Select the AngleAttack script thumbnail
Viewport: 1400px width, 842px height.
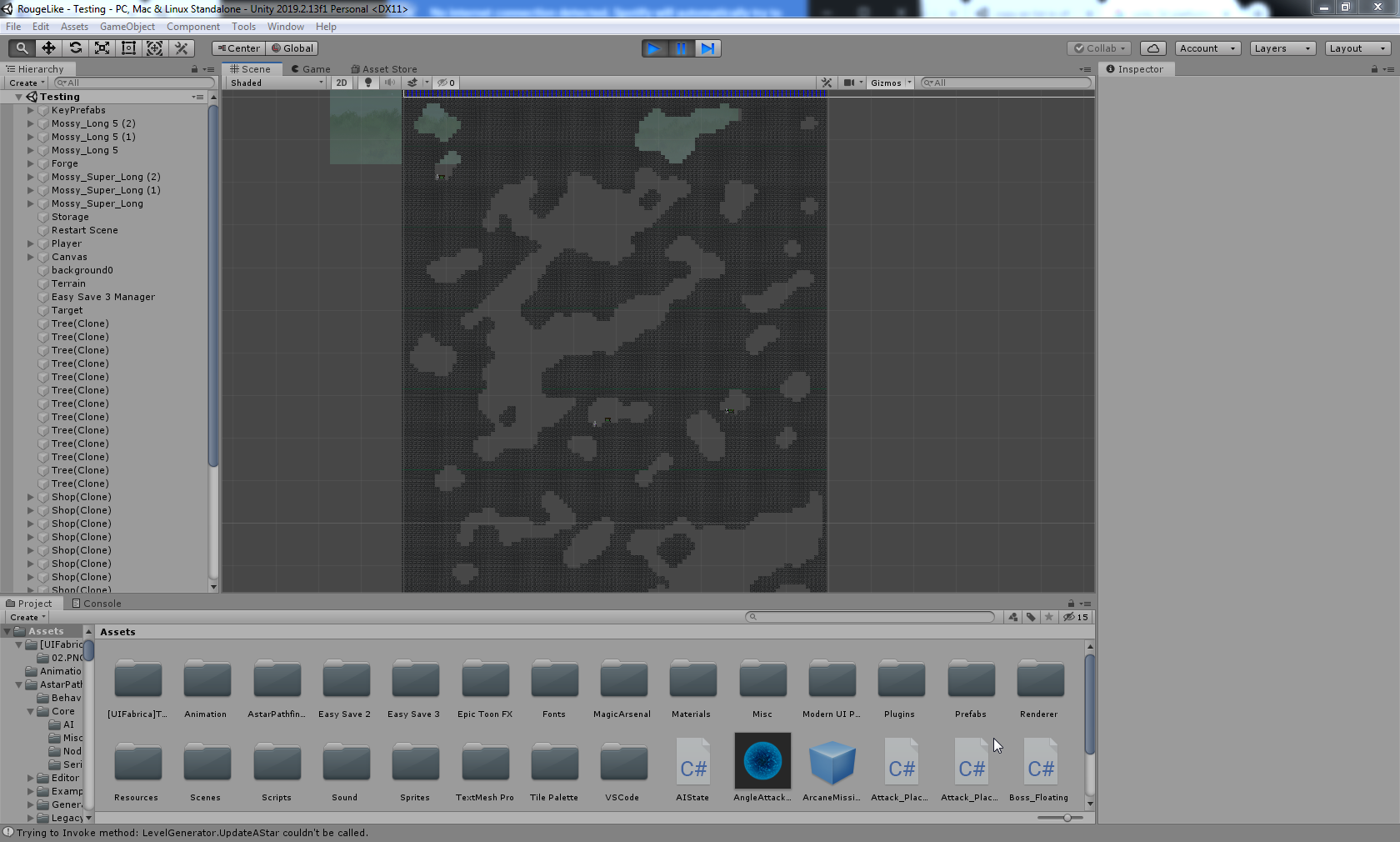tap(761, 761)
